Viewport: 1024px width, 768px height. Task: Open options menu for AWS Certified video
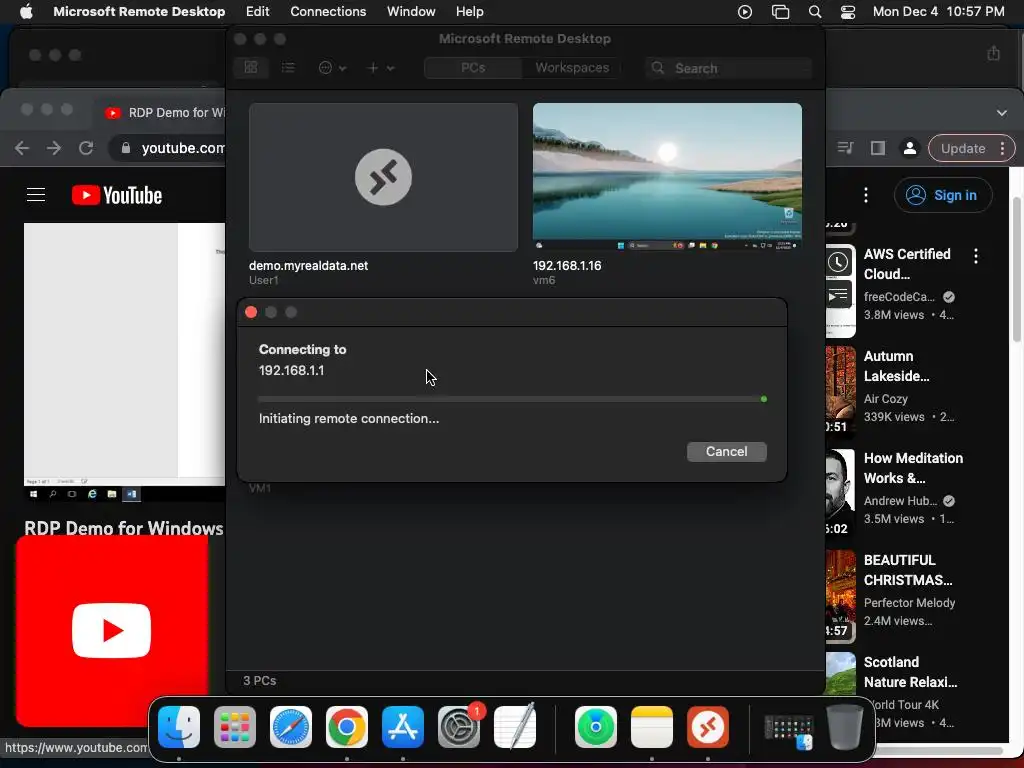(976, 256)
